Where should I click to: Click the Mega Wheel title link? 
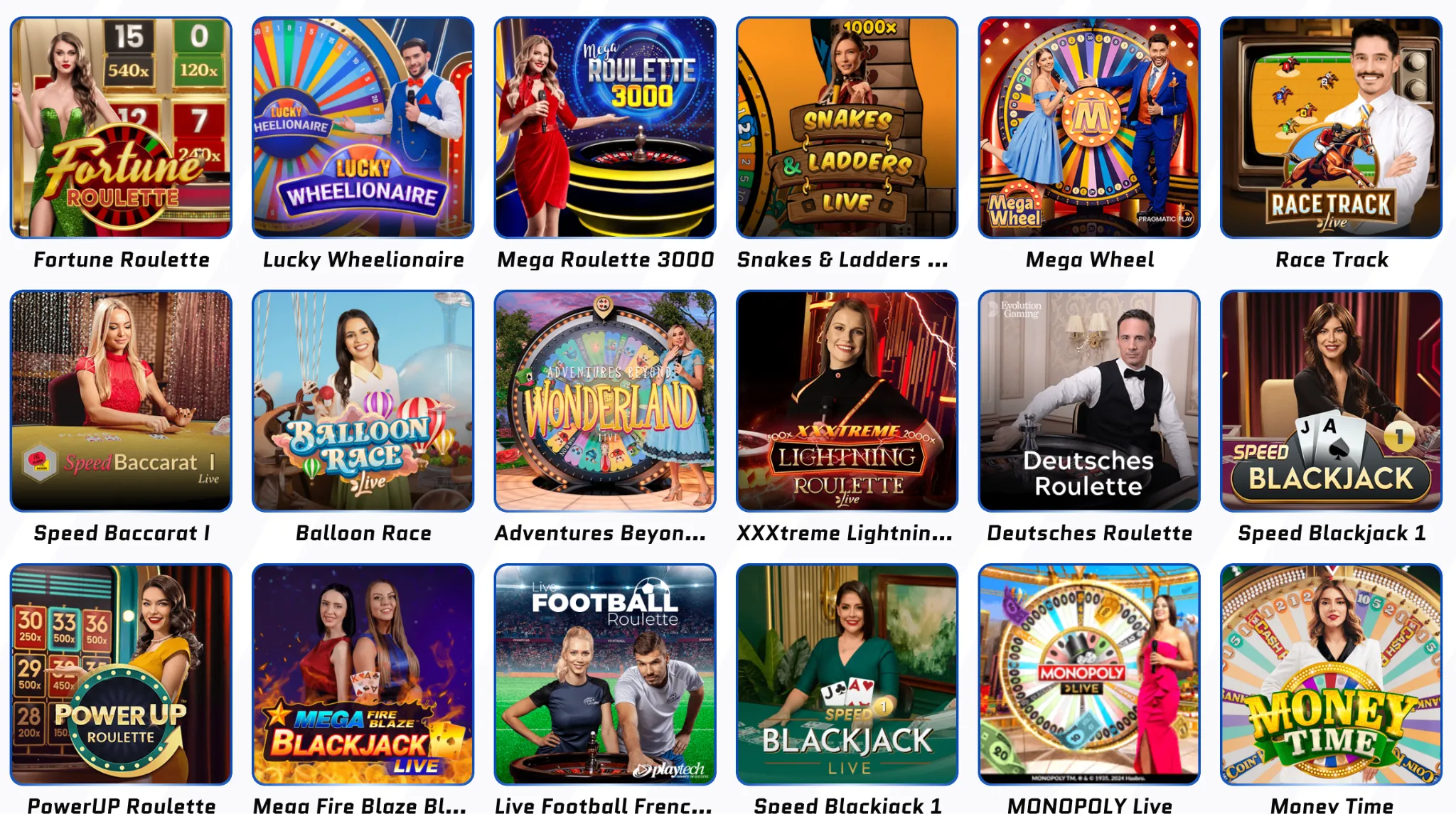click(x=1089, y=260)
